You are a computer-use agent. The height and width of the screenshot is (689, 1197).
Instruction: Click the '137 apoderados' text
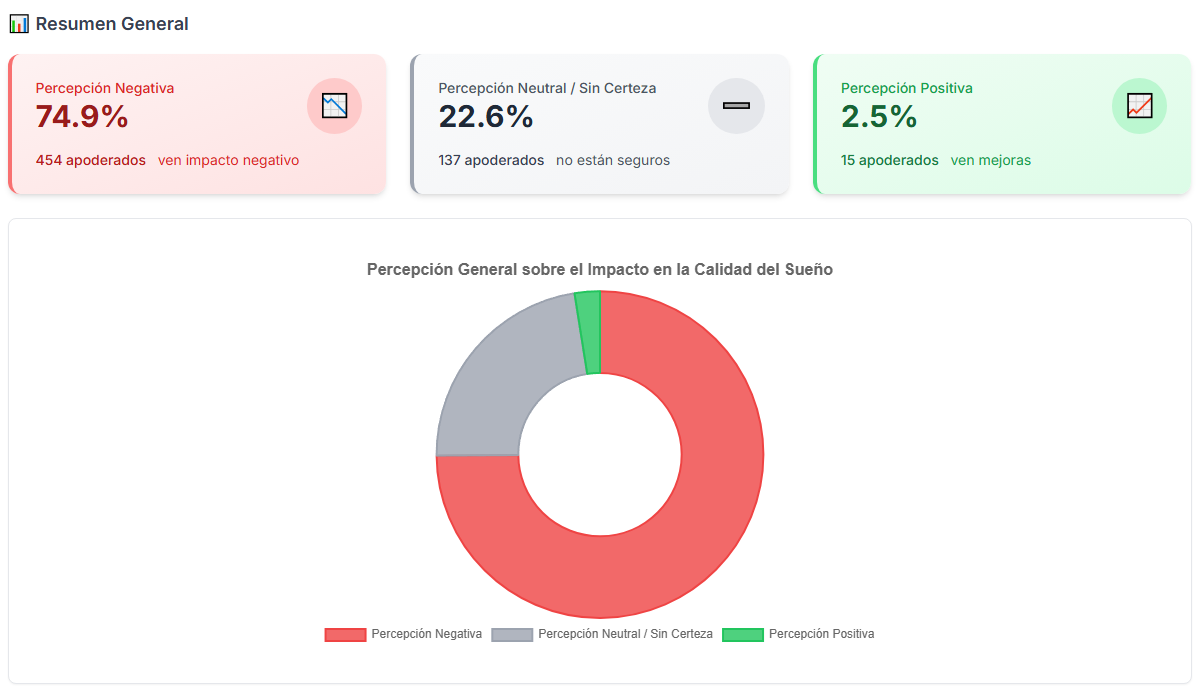click(491, 160)
